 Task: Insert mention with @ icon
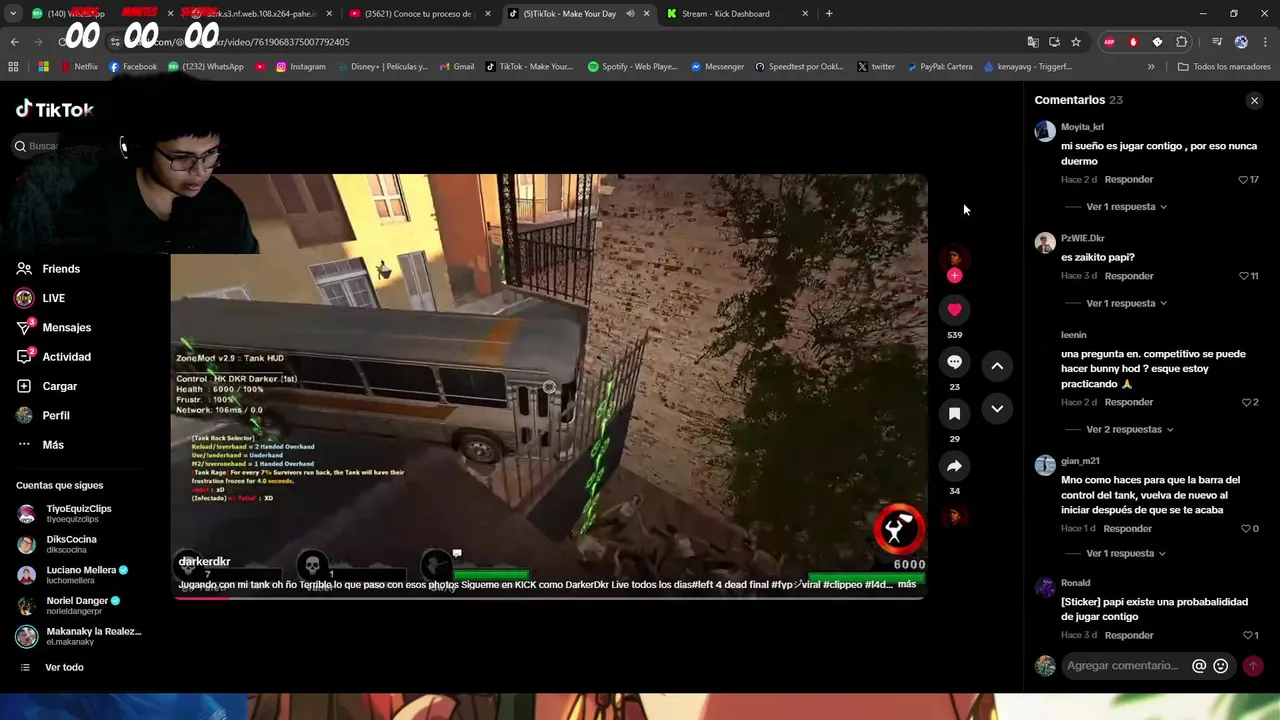tap(1199, 666)
